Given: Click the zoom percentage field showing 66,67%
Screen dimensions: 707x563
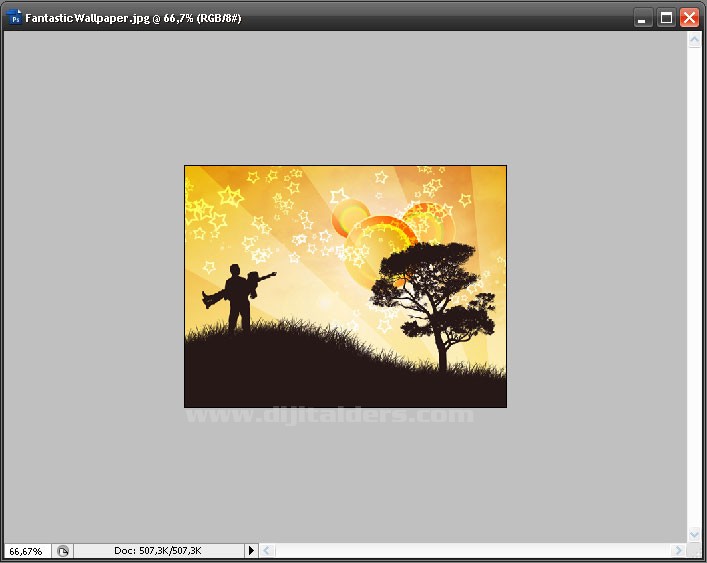Looking at the screenshot, I should pyautogui.click(x=26, y=551).
